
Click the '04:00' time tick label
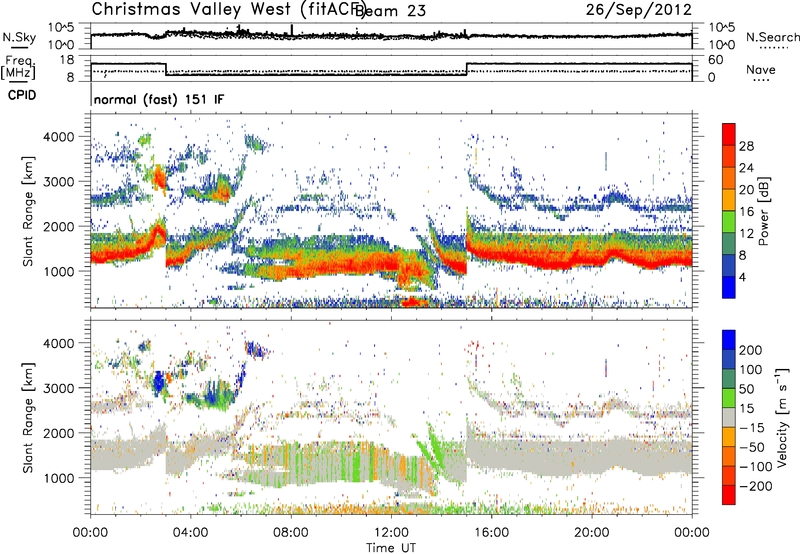(191, 533)
